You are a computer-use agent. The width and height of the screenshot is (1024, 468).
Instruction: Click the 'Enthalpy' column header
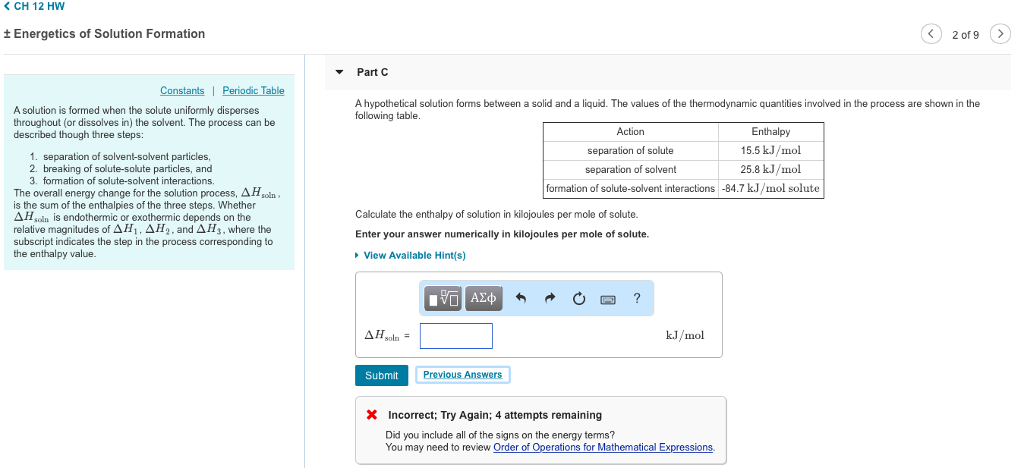(x=771, y=132)
